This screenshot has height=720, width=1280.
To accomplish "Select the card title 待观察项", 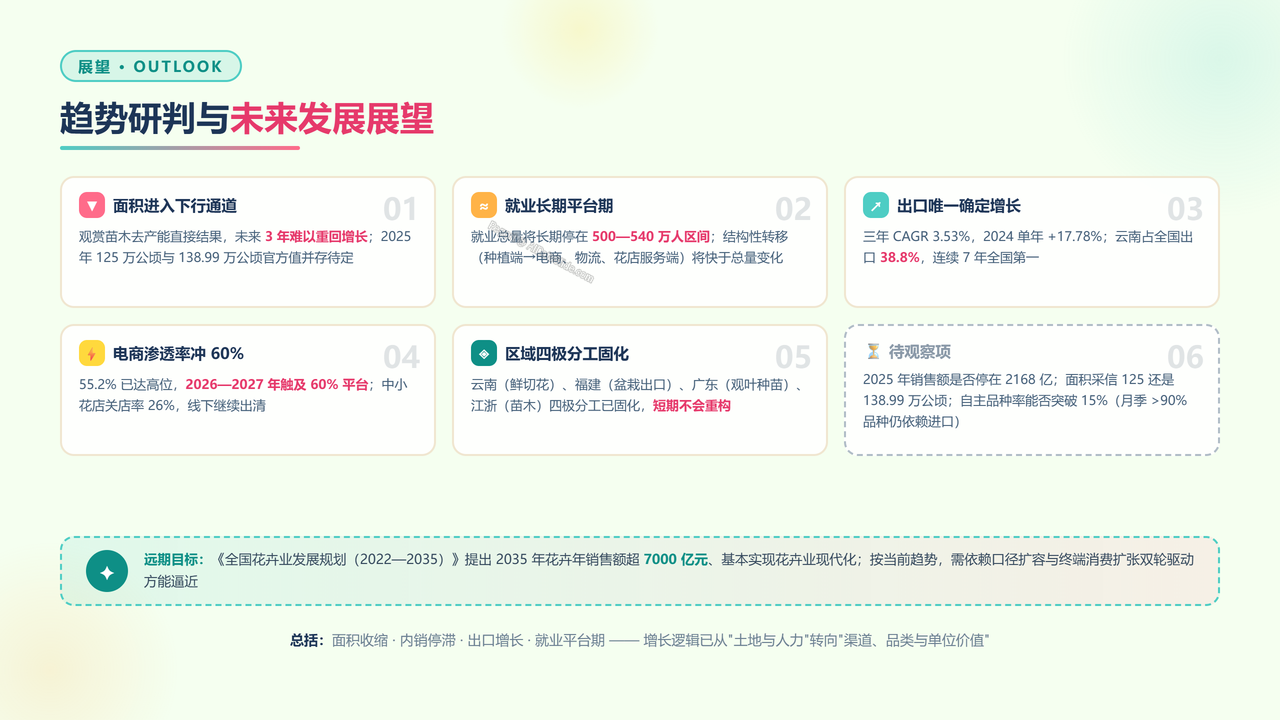I will [920, 352].
